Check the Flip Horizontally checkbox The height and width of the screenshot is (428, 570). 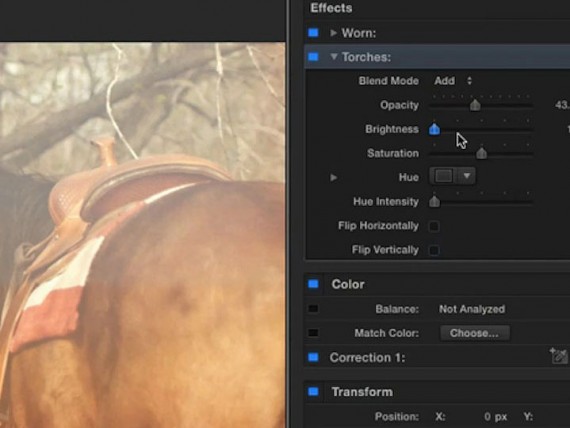point(434,226)
